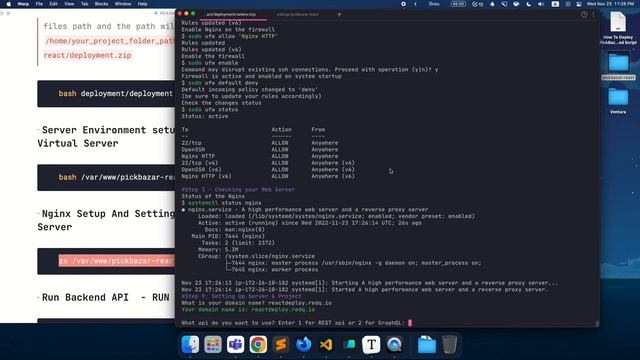This screenshot has height=360, width=640.
Task: Click the date and time in menu bar
Action: tap(611, 4)
